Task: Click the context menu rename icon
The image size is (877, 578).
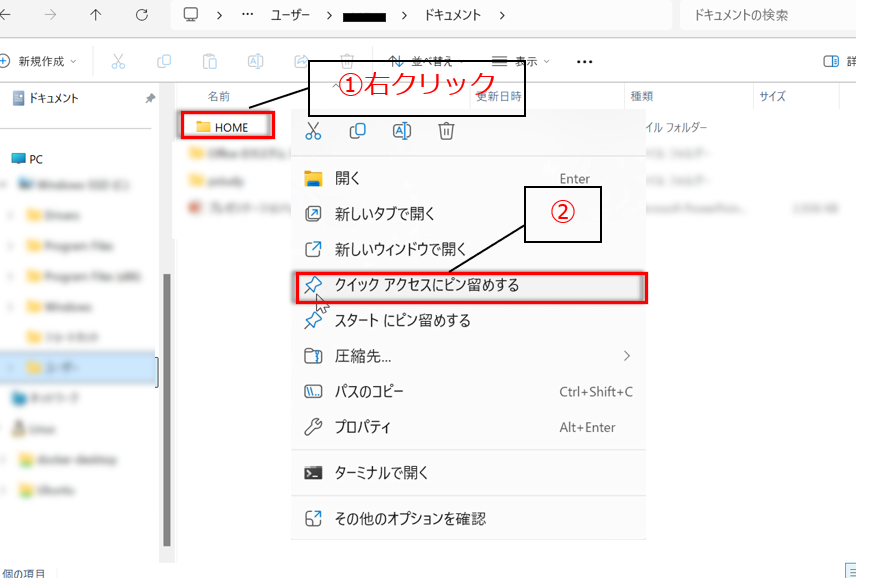Action: (402, 131)
